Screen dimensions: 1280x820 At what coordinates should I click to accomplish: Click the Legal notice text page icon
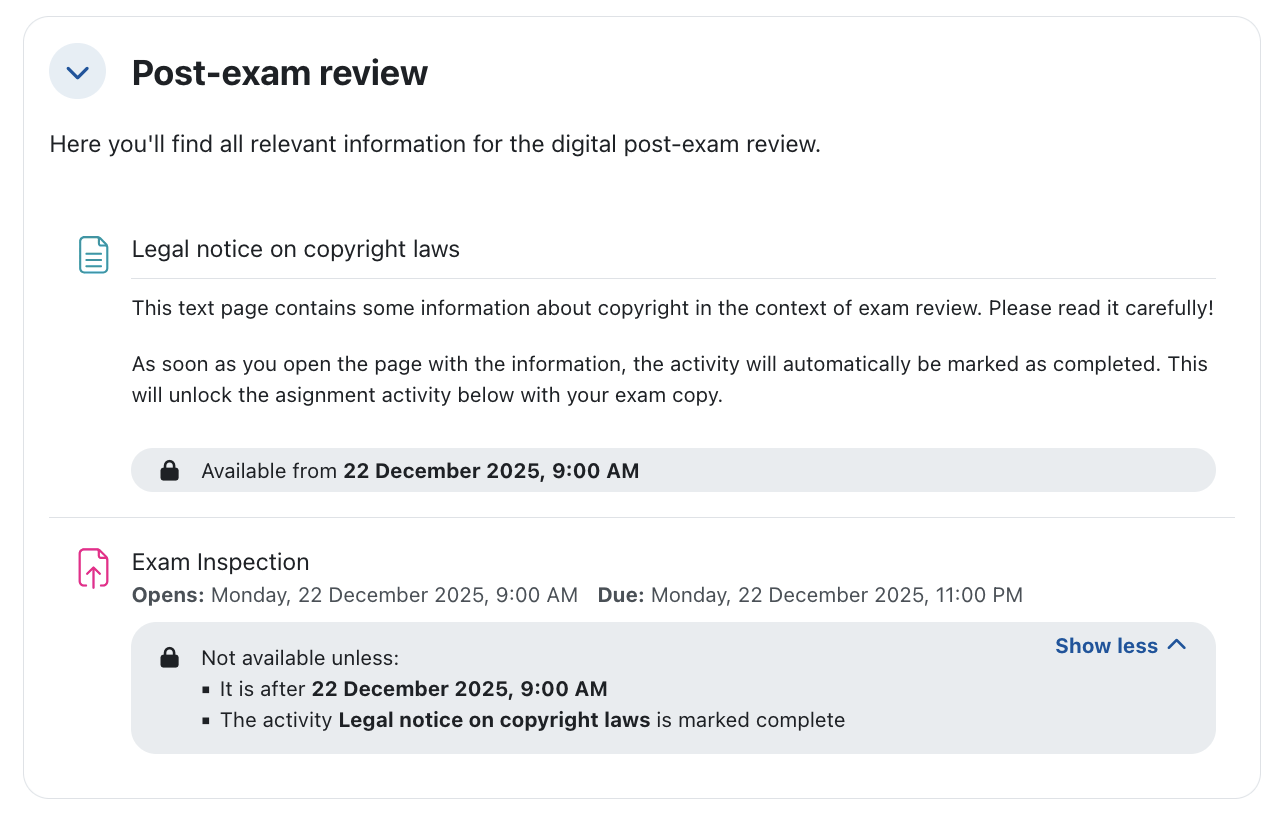click(x=93, y=255)
